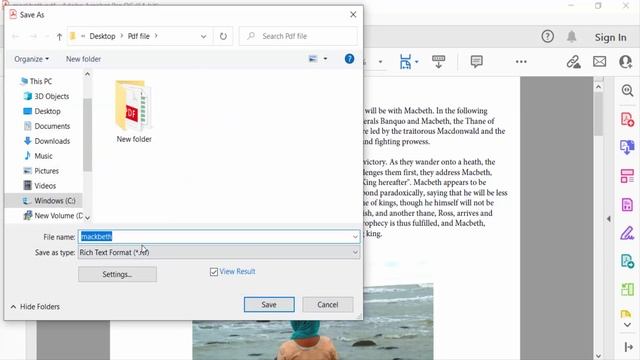Collapse the right tools pane arrow

pos(609,219)
